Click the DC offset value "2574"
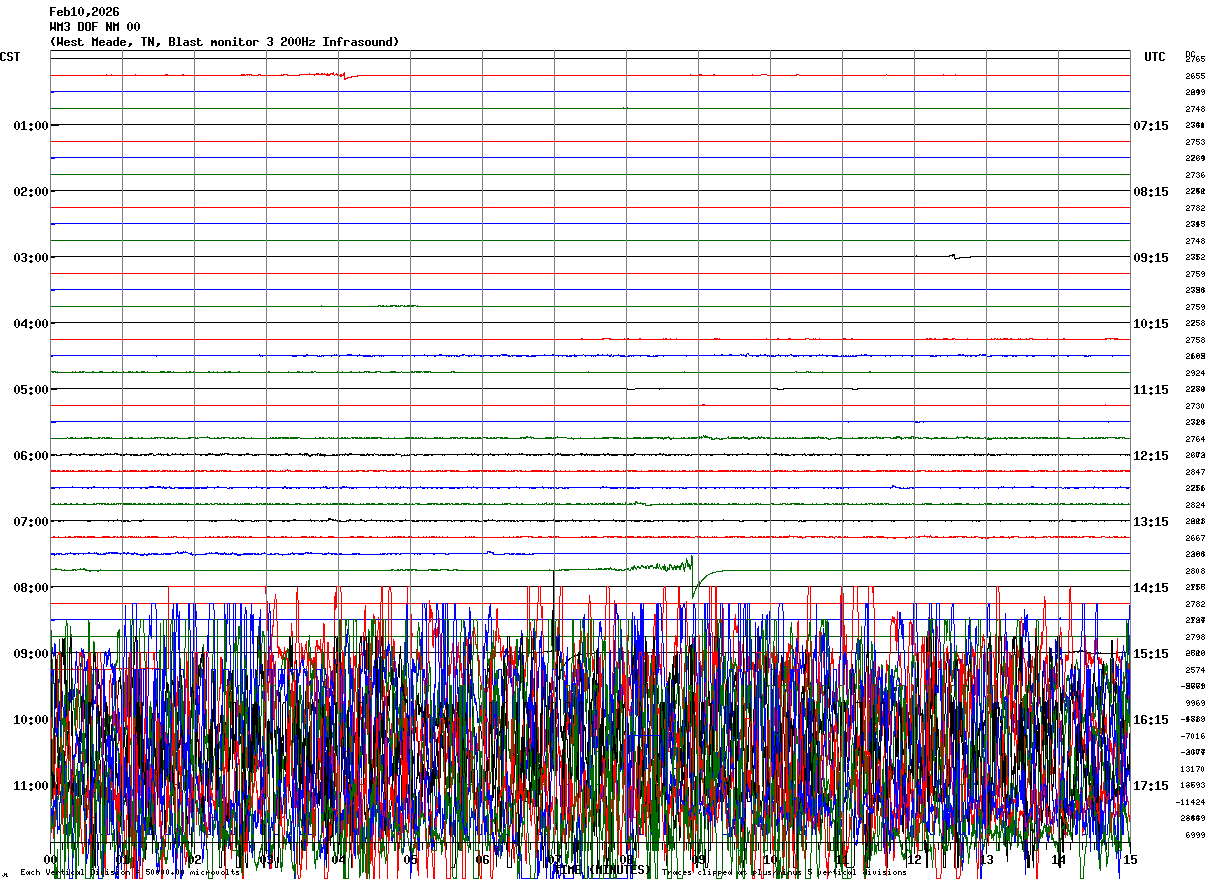The height and width of the screenshot is (886, 1210). (x=1195, y=670)
